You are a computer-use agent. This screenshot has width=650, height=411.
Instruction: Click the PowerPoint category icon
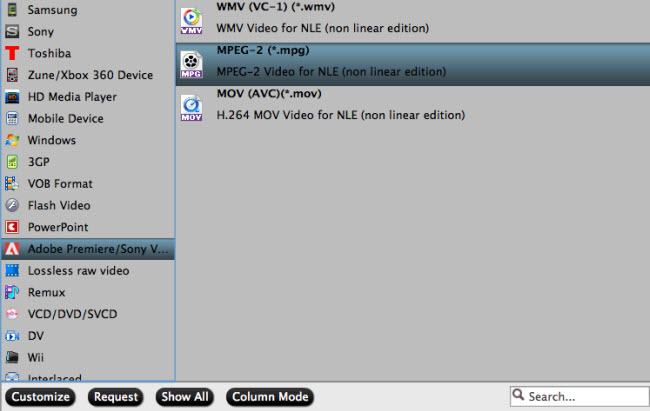[x=12, y=227]
